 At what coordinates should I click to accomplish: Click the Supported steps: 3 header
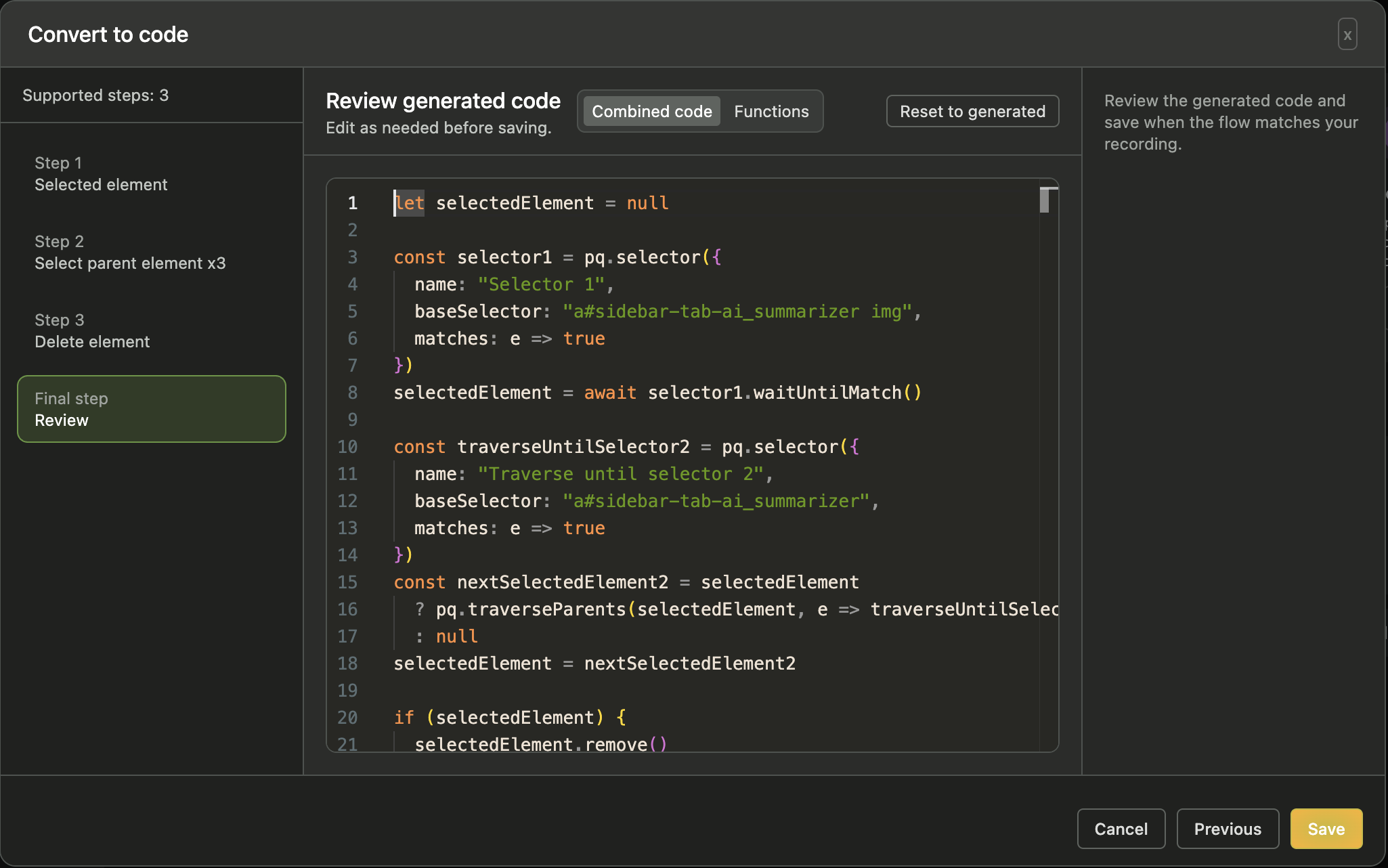pos(95,95)
